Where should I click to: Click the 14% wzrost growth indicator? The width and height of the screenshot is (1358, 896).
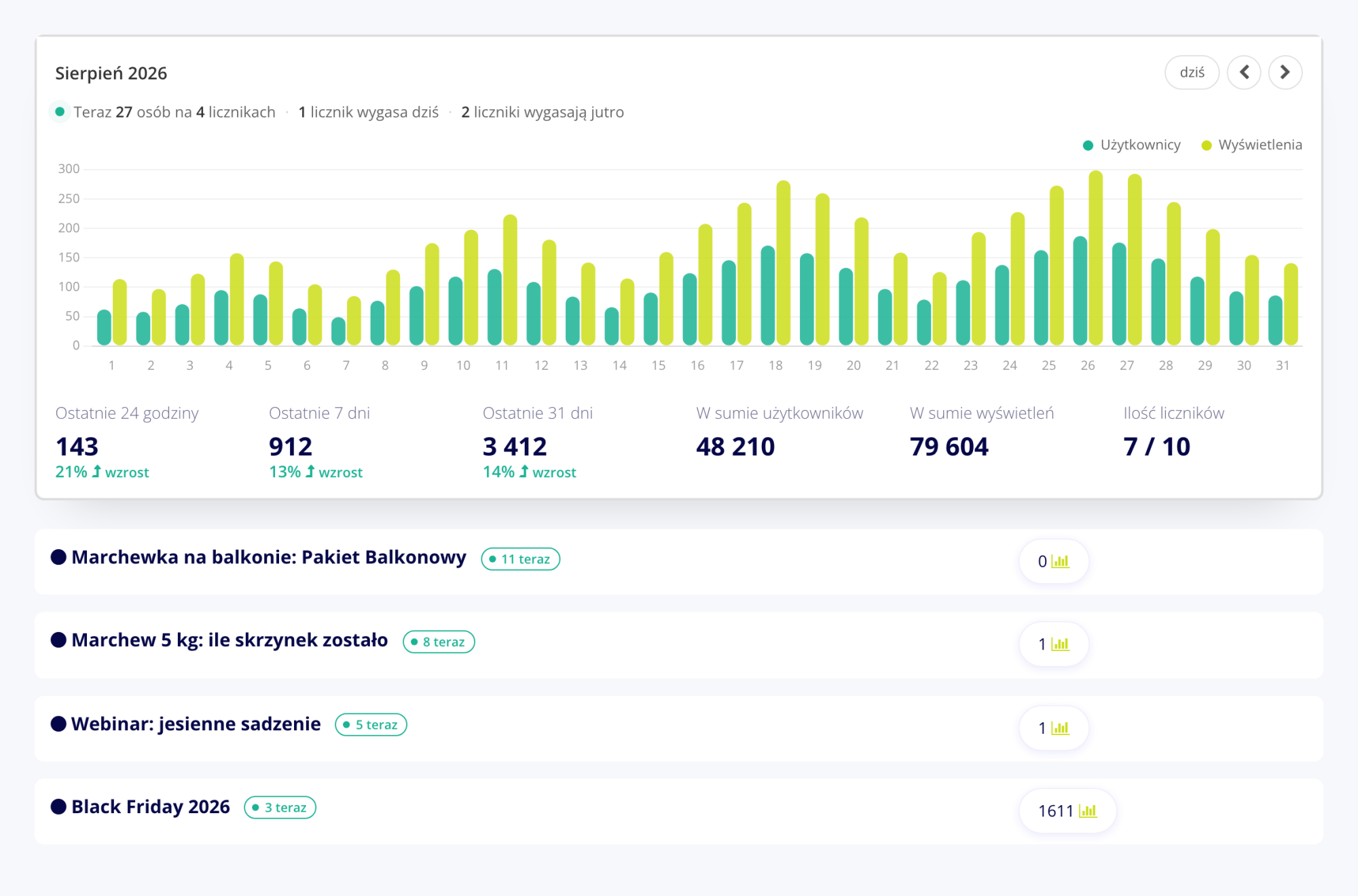[x=530, y=472]
